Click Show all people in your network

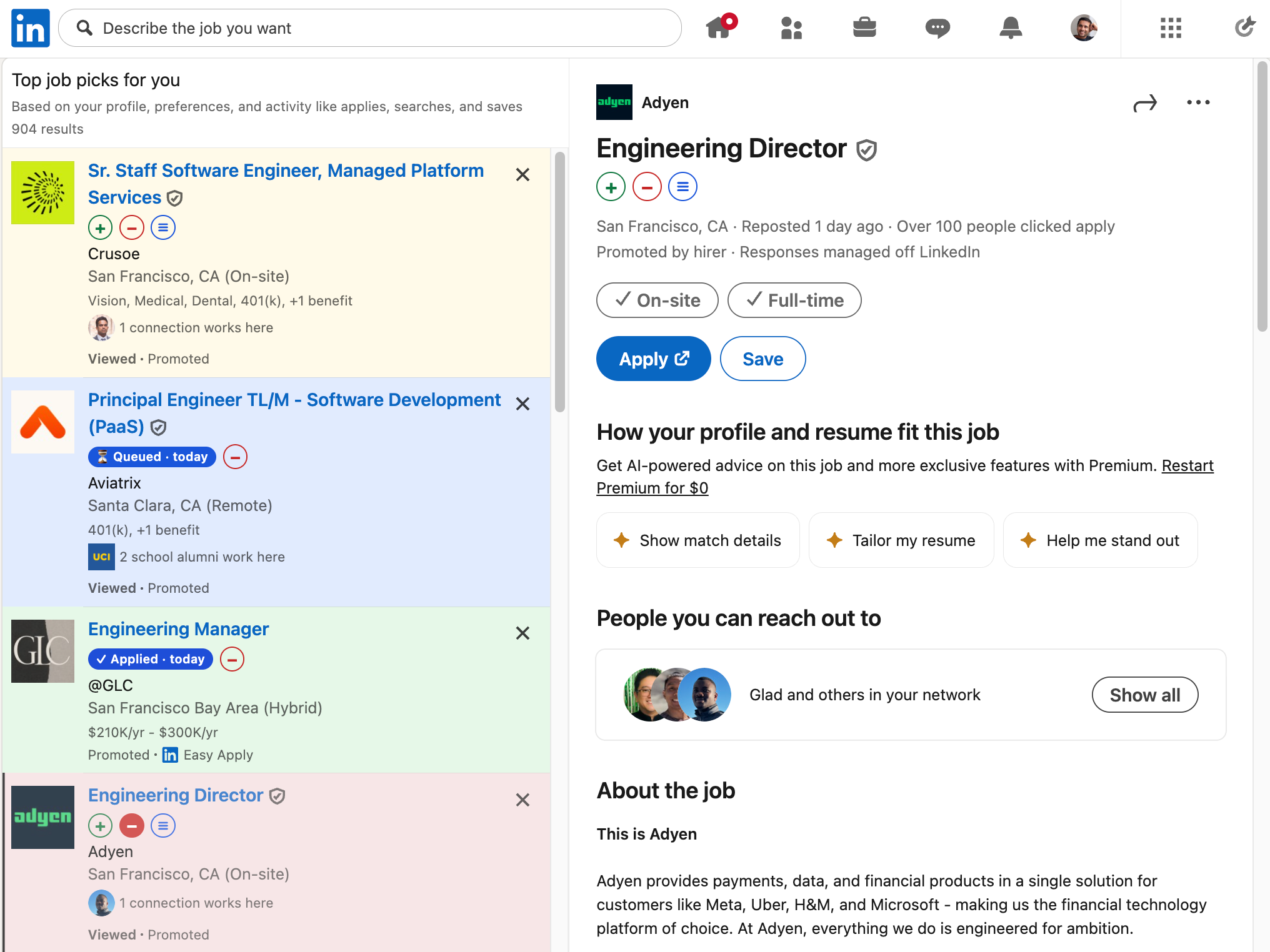(x=1144, y=695)
